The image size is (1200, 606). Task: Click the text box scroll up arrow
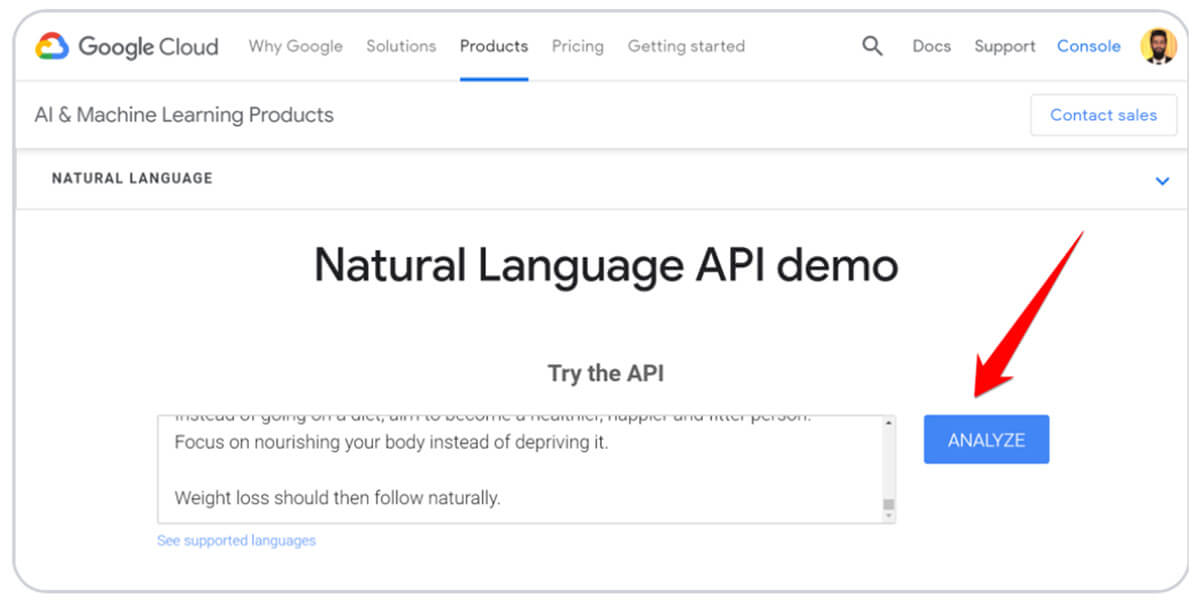[887, 424]
